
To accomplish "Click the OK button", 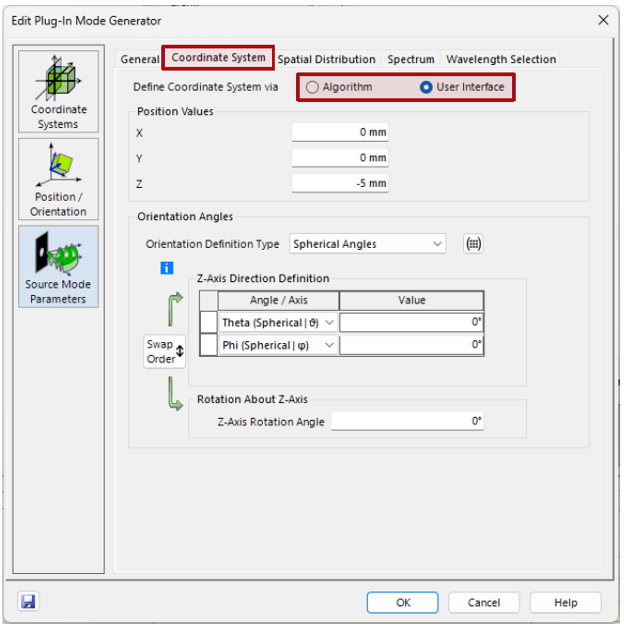I will (x=402, y=602).
